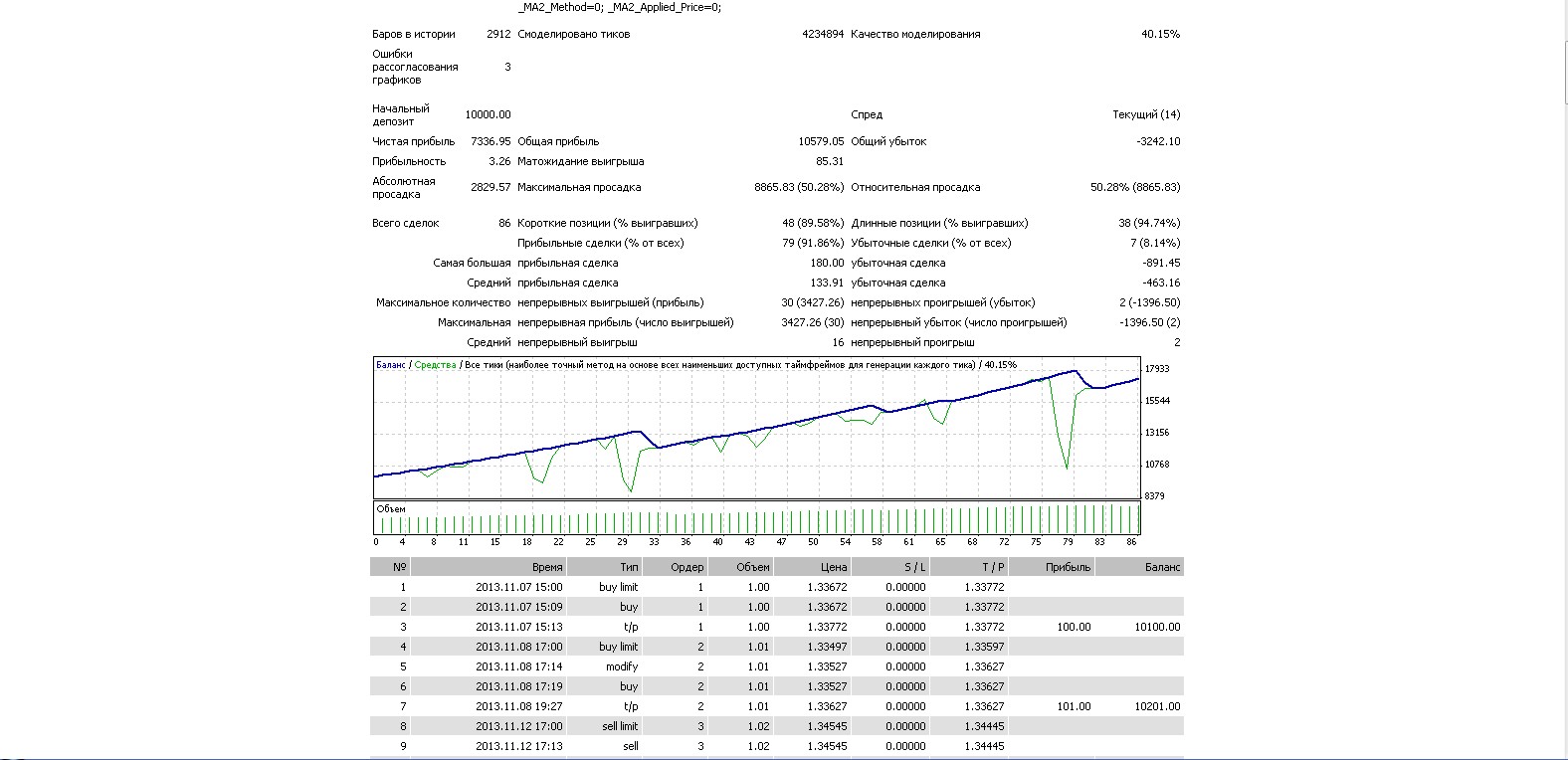Screen dimensions: 1568x760
Task: Click the 2013.11.07 15:00 time cell
Action: tap(518, 587)
